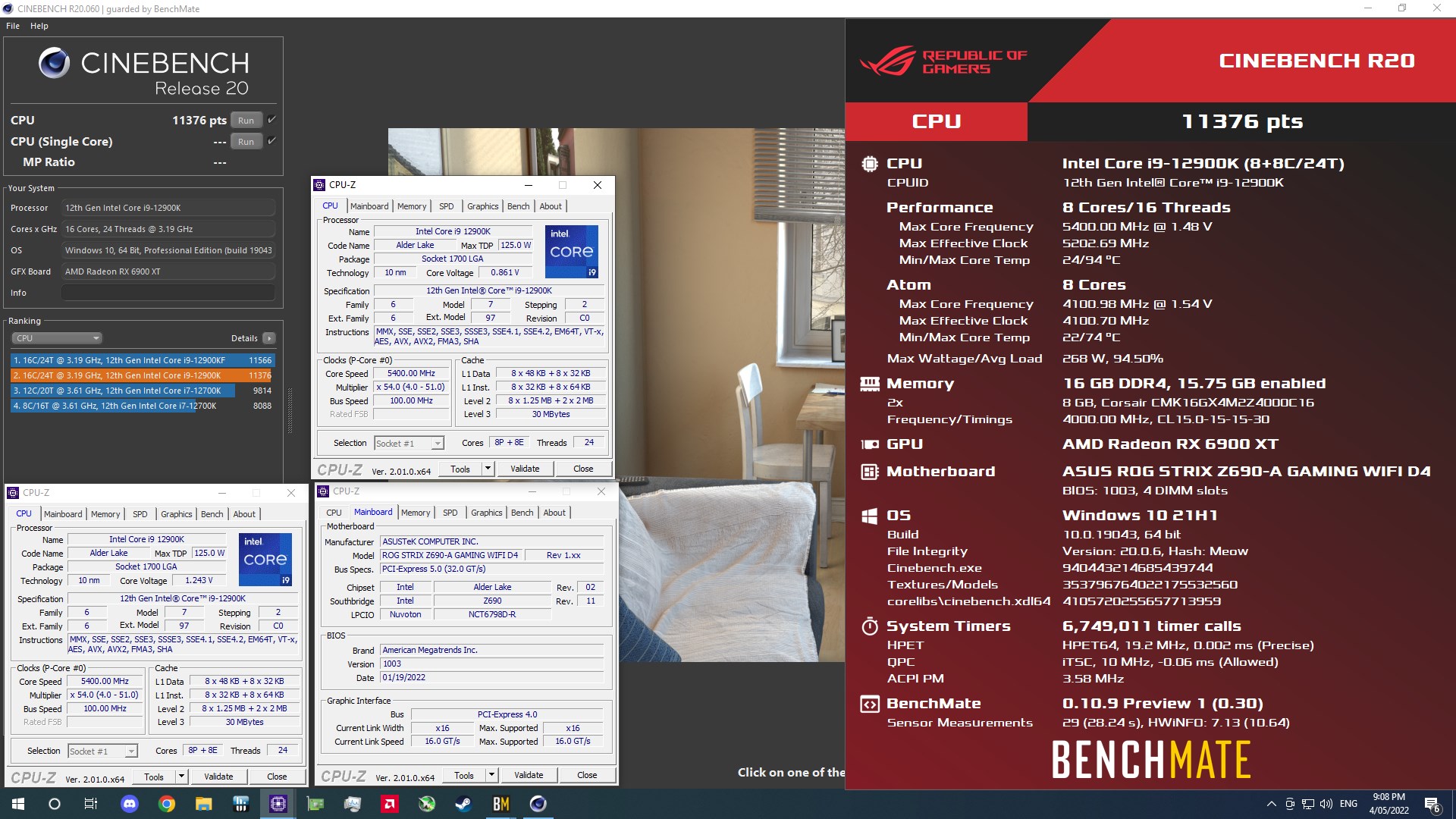This screenshot has height=819, width=1456.
Task: Open the File menu in Cinebench
Action: click(x=13, y=26)
